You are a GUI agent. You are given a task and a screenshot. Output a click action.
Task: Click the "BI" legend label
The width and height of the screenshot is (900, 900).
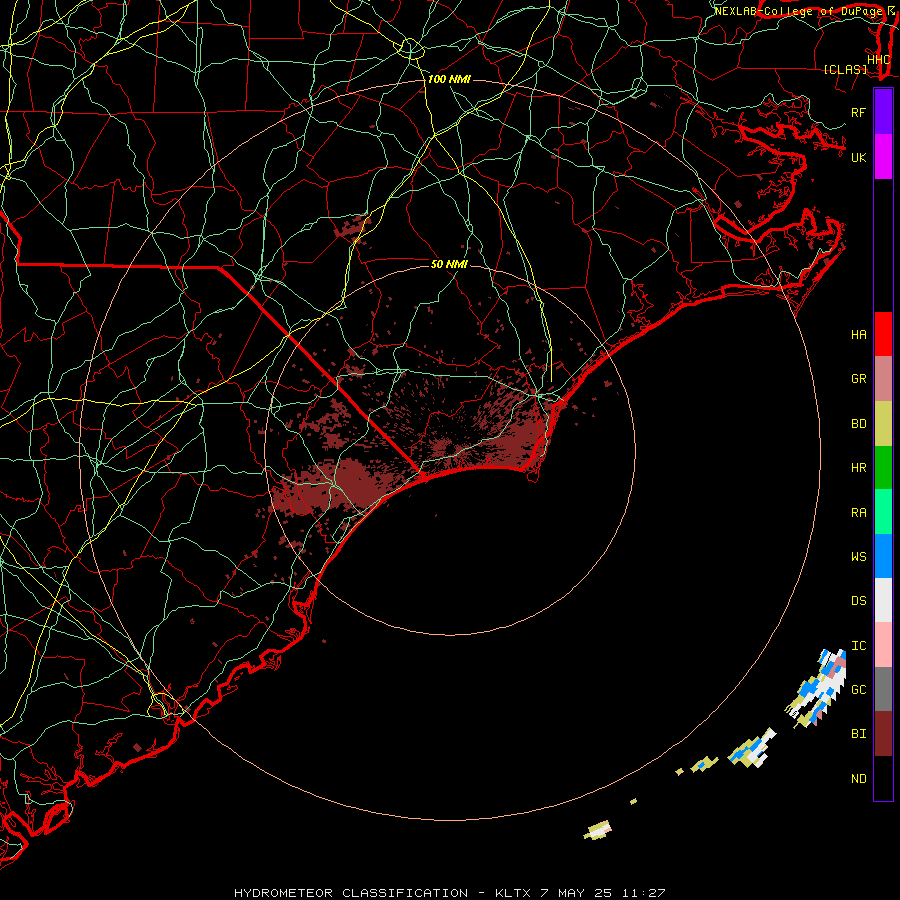pyautogui.click(x=858, y=734)
